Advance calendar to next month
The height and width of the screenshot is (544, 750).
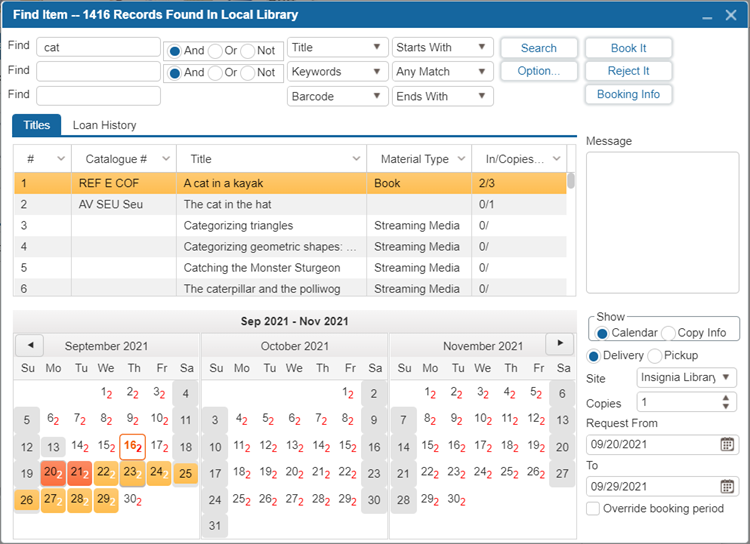point(560,345)
